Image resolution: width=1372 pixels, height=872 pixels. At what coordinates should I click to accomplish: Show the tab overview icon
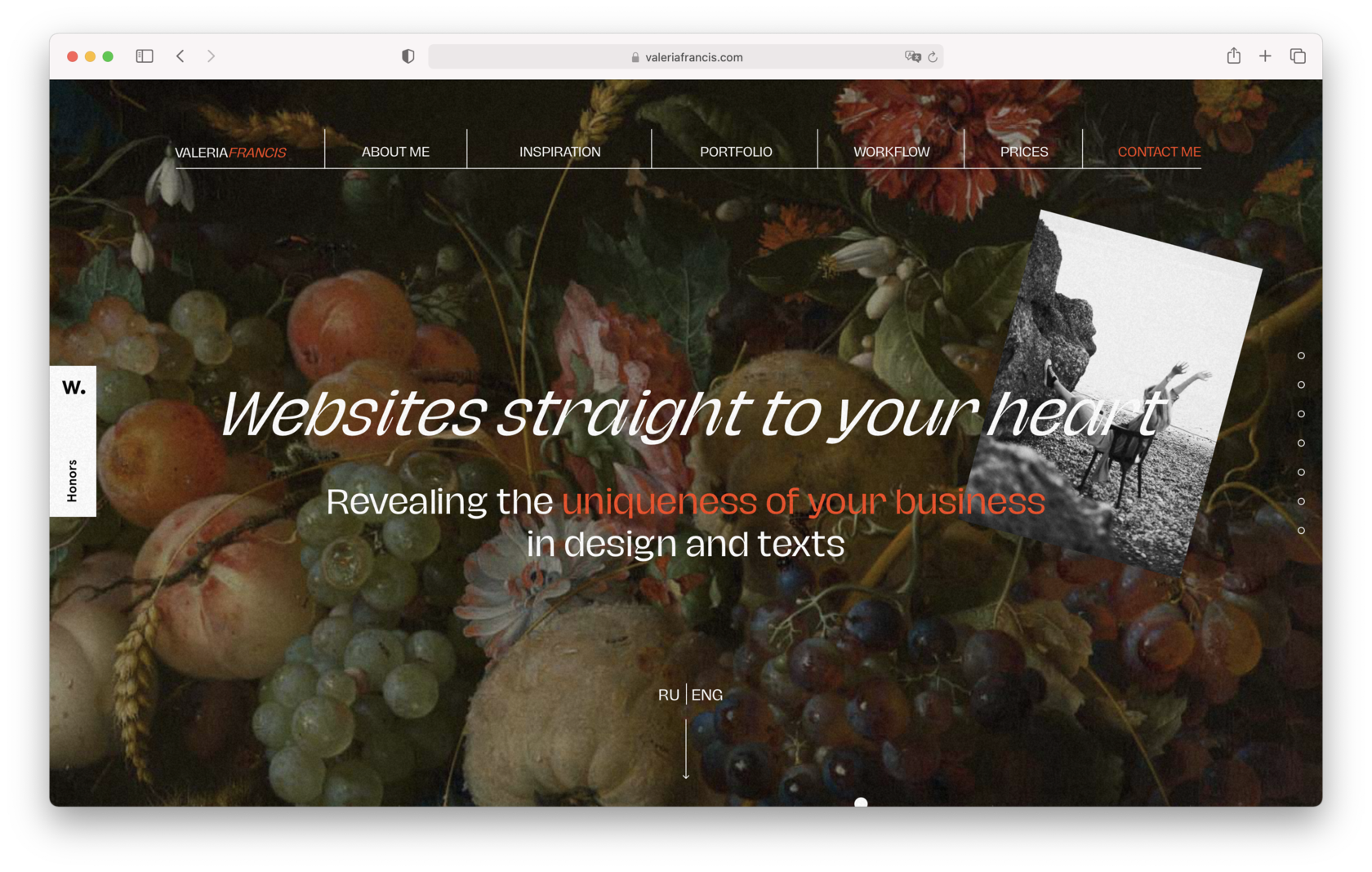pyautogui.click(x=1298, y=56)
